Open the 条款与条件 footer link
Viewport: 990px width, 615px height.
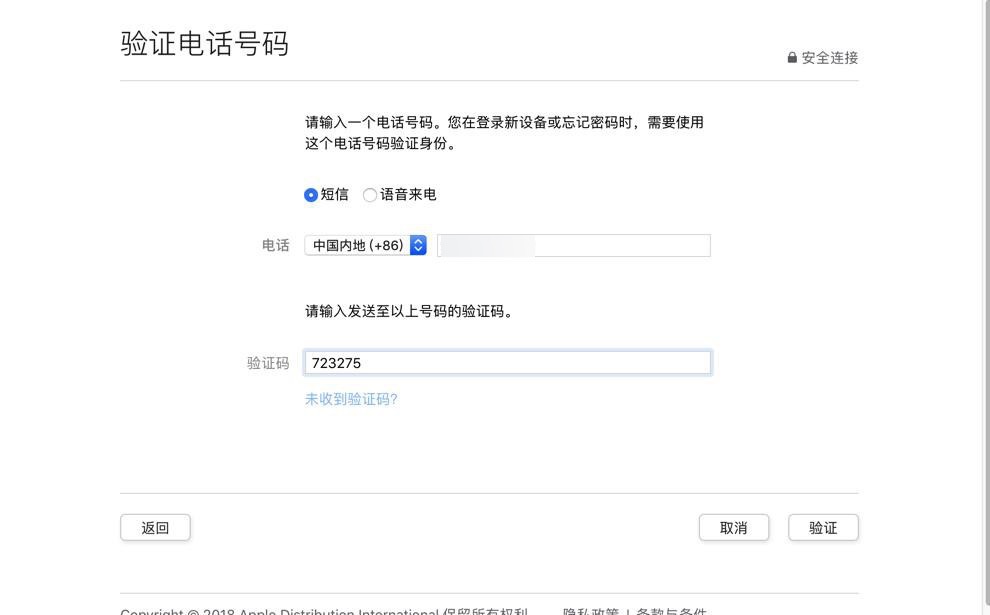(671, 611)
